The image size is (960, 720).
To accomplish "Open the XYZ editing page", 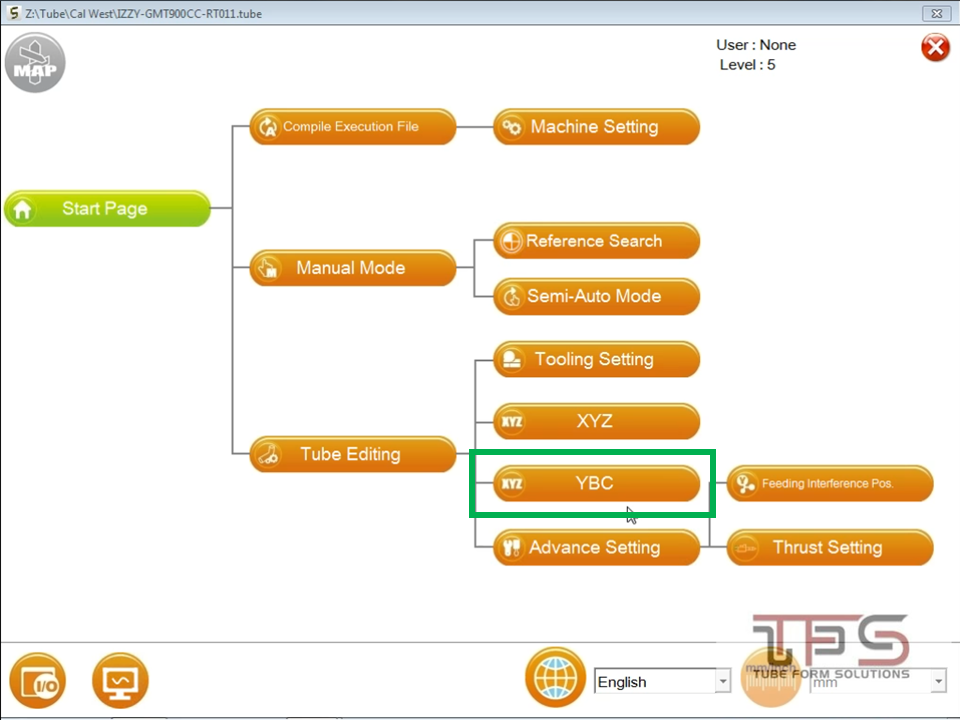I will coord(596,422).
